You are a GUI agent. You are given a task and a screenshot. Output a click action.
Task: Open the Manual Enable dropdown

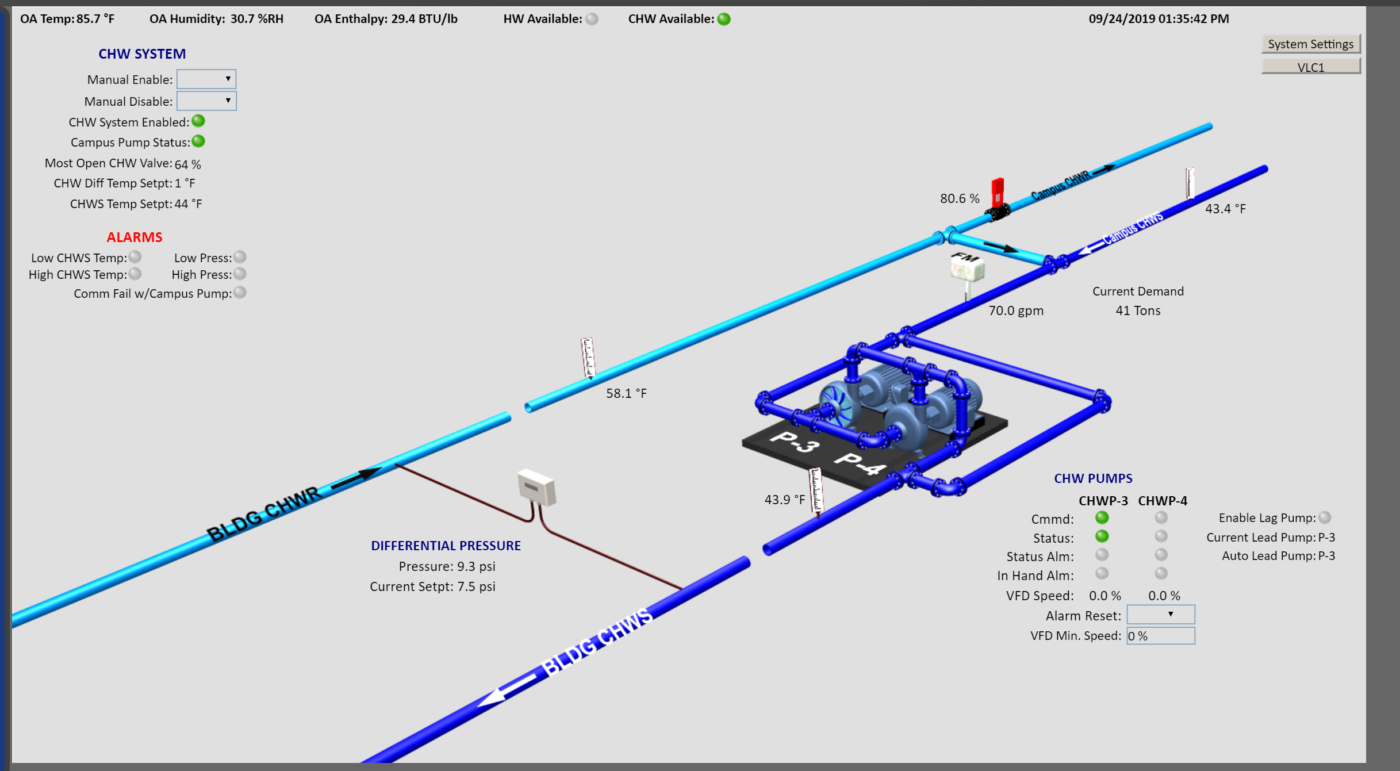pyautogui.click(x=206, y=78)
